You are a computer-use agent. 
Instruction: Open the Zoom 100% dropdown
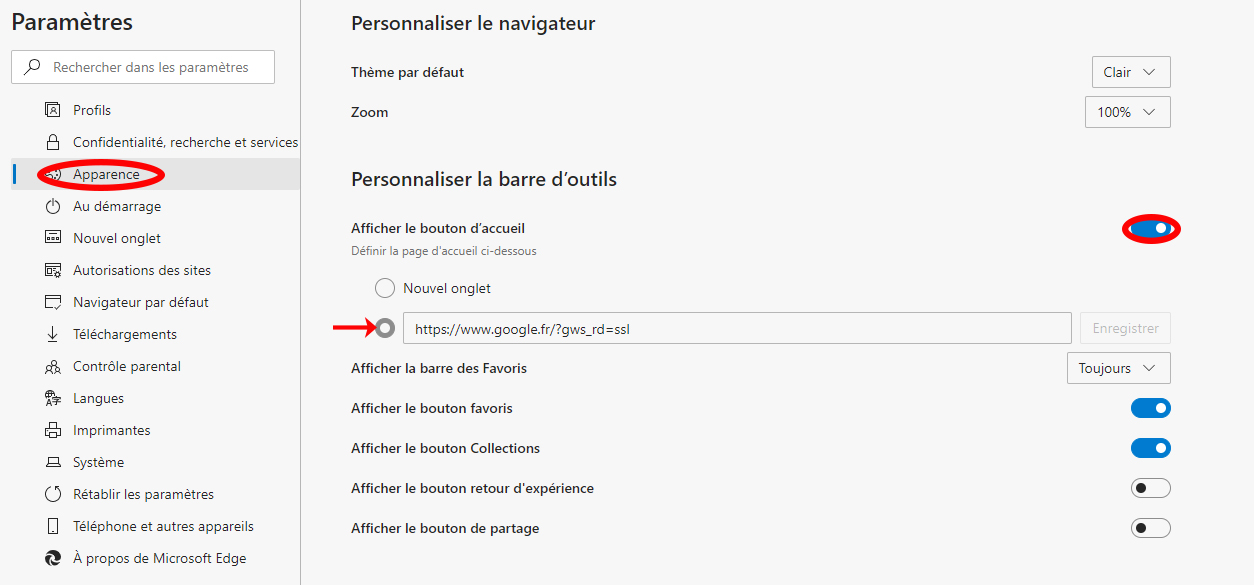[x=1127, y=112]
